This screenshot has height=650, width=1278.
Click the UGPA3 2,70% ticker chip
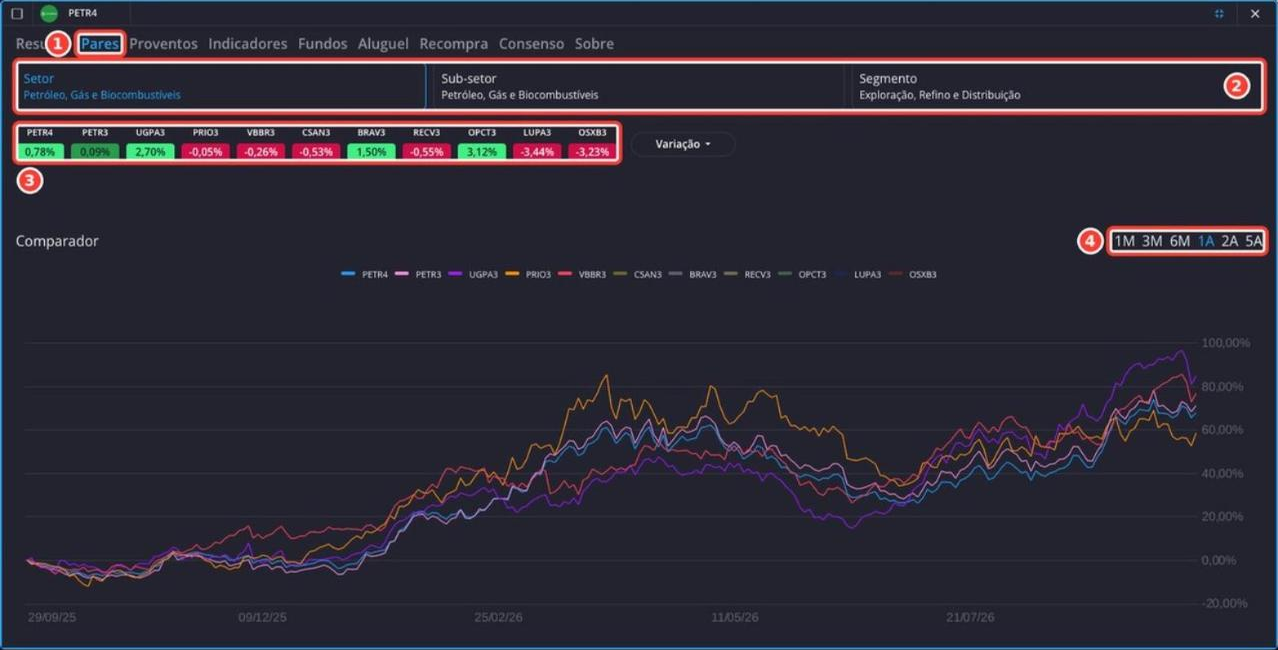pyautogui.click(x=150, y=142)
